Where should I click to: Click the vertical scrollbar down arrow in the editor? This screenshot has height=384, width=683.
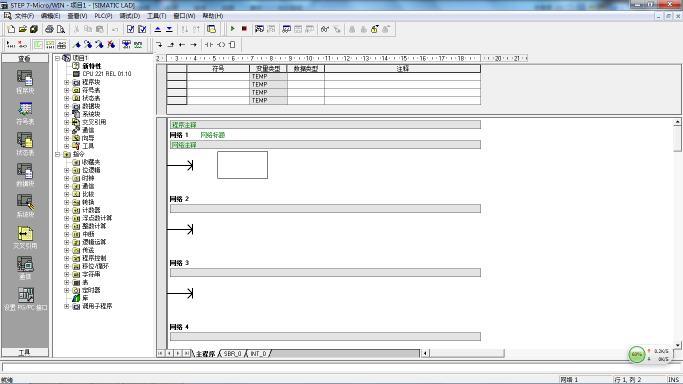677,345
